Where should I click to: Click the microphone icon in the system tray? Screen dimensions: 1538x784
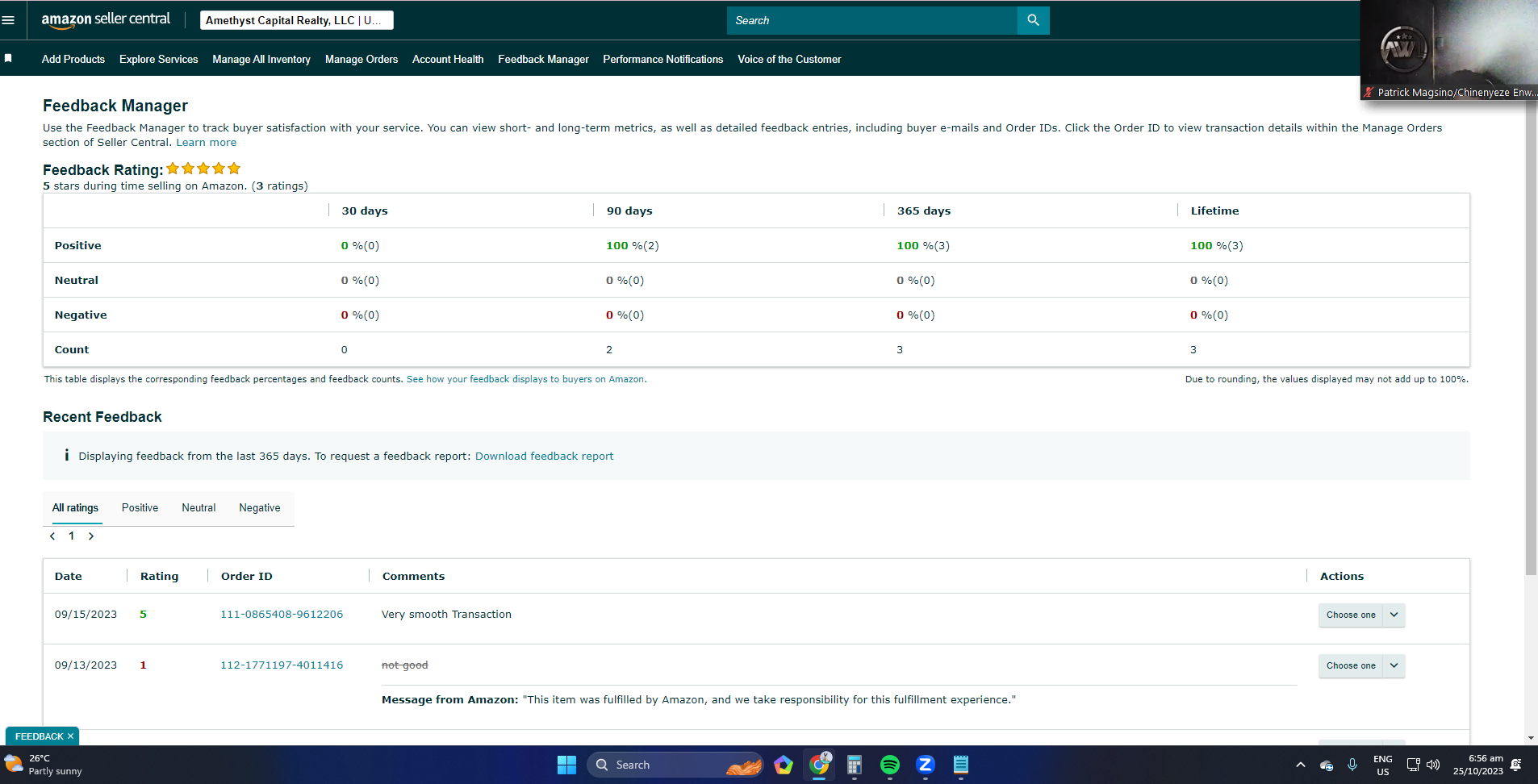click(x=1352, y=765)
